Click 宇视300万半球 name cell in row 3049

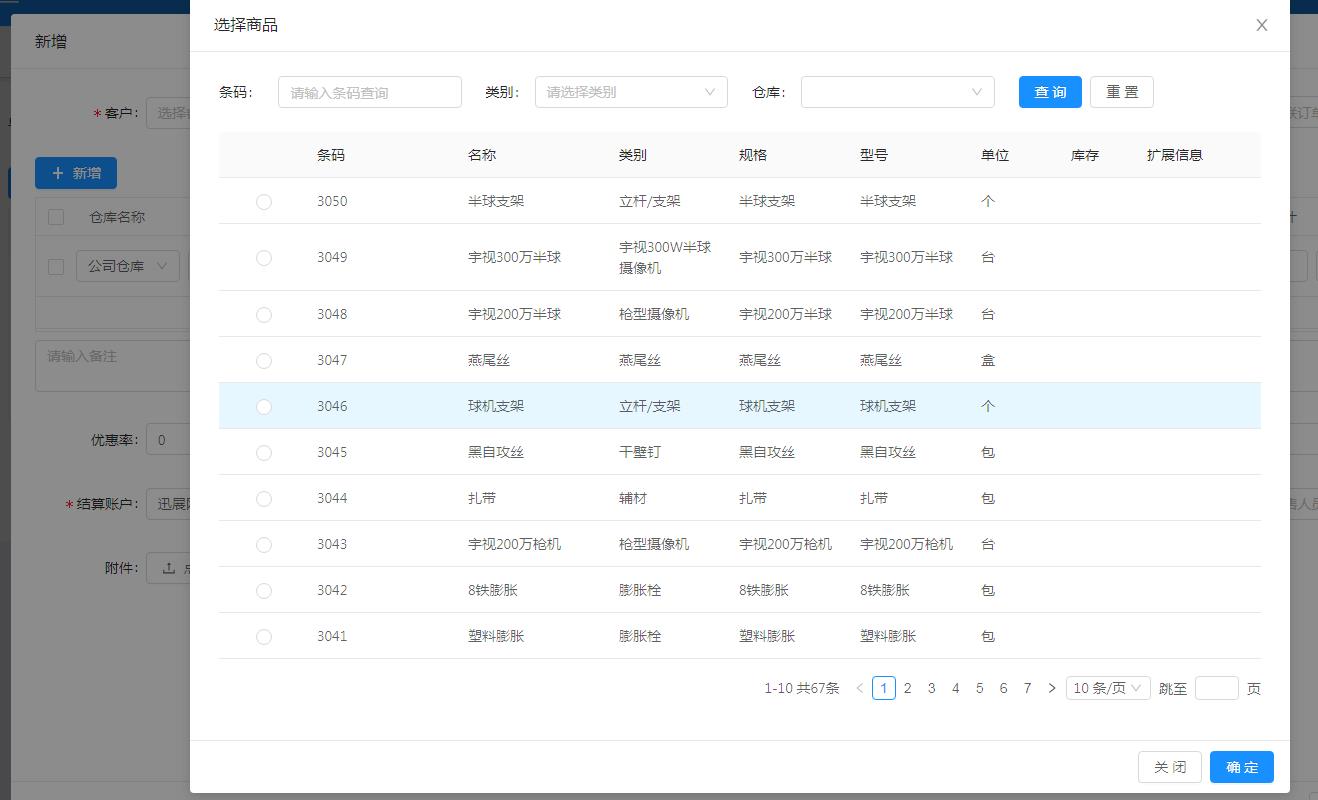[x=515, y=257]
